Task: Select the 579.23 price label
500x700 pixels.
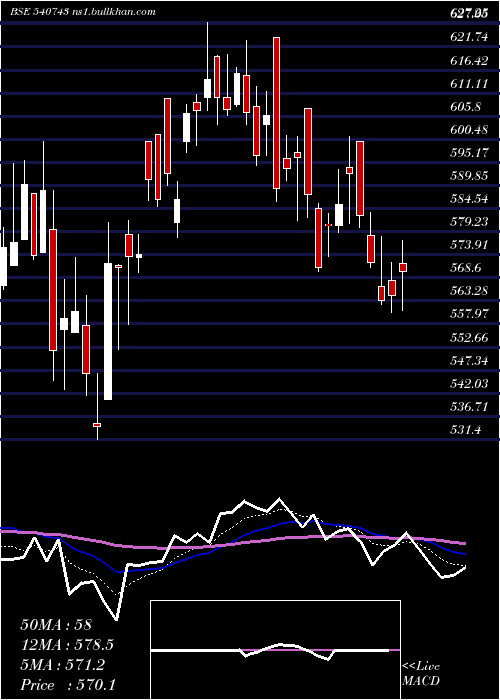Action: pos(469,222)
